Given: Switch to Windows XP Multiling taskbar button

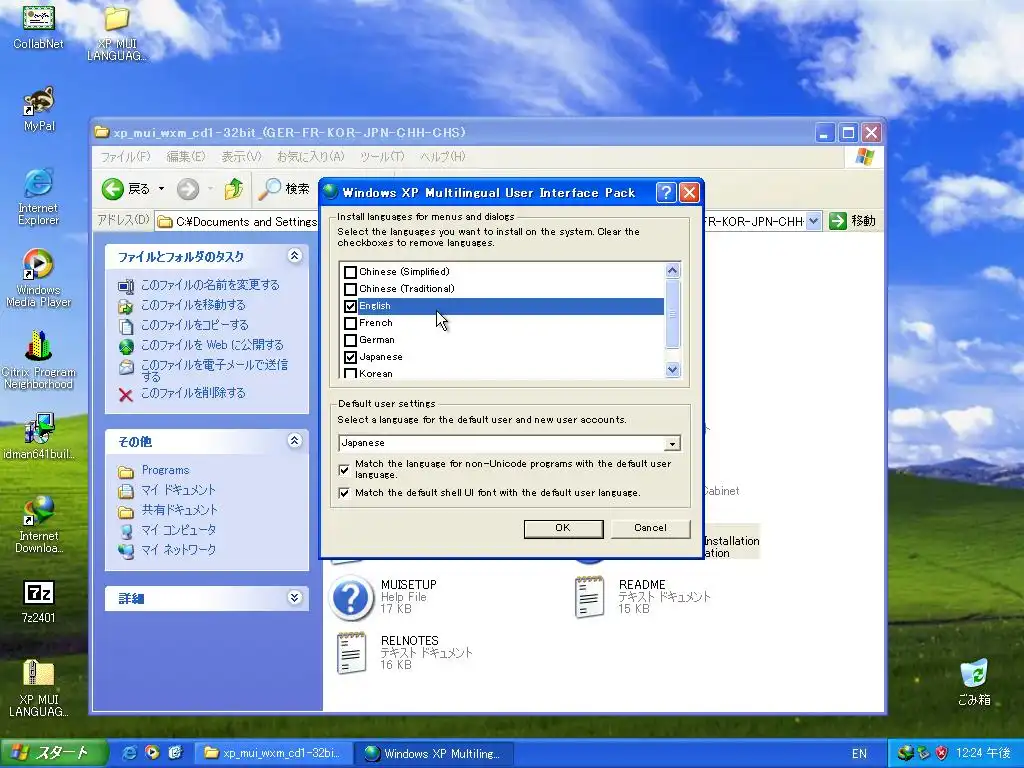Looking at the screenshot, I should pyautogui.click(x=434, y=753).
